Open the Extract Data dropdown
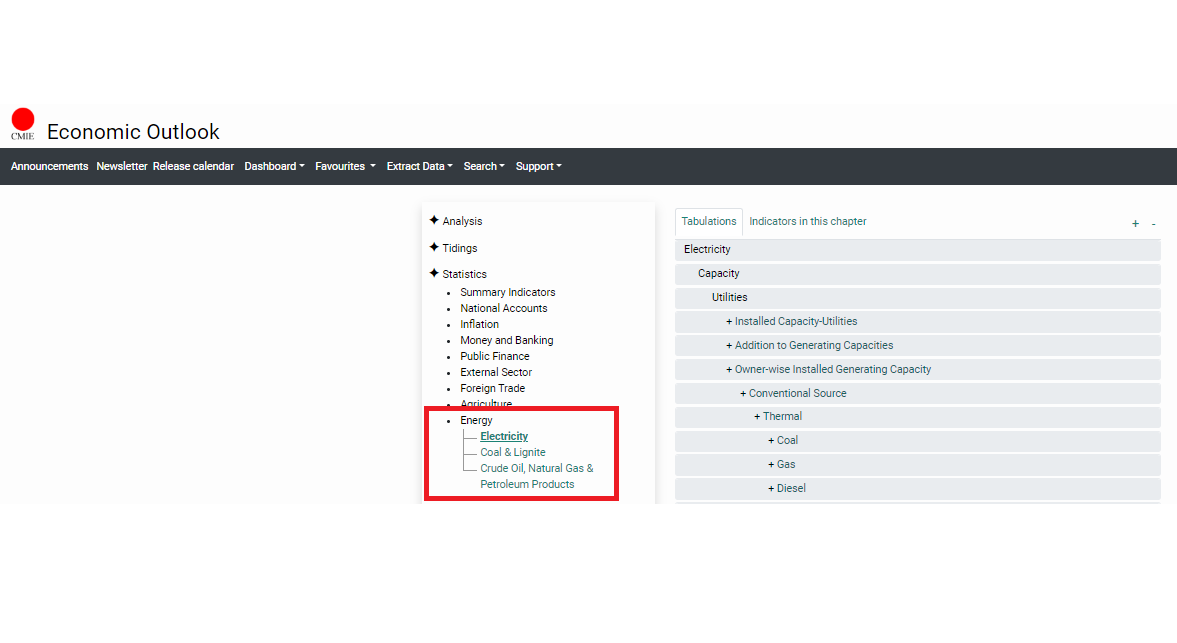This screenshot has height=643, width=1177. click(x=419, y=166)
